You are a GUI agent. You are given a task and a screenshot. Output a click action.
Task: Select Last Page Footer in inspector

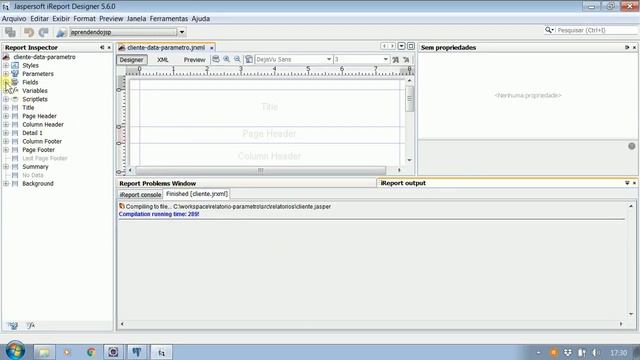click(x=44, y=158)
